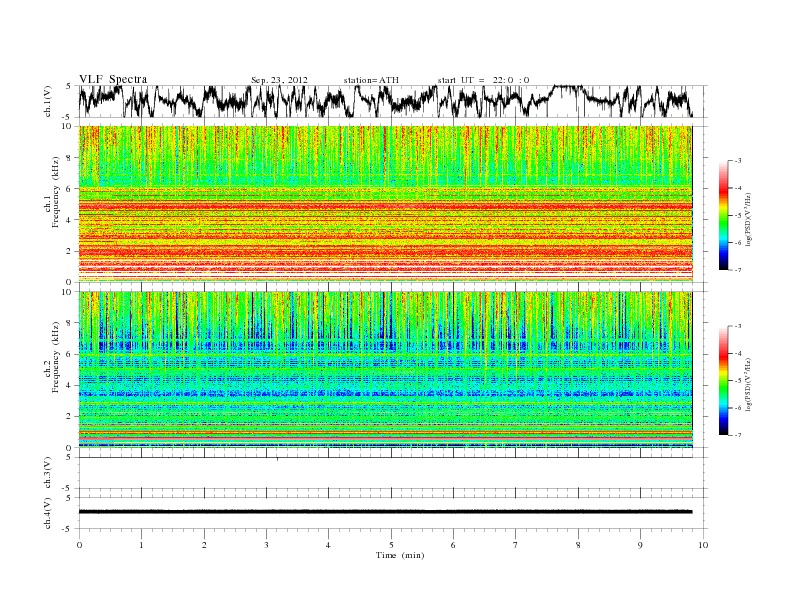The image size is (792, 612).
Task: Click the "Time (min)" axis label
Action: pos(400,555)
